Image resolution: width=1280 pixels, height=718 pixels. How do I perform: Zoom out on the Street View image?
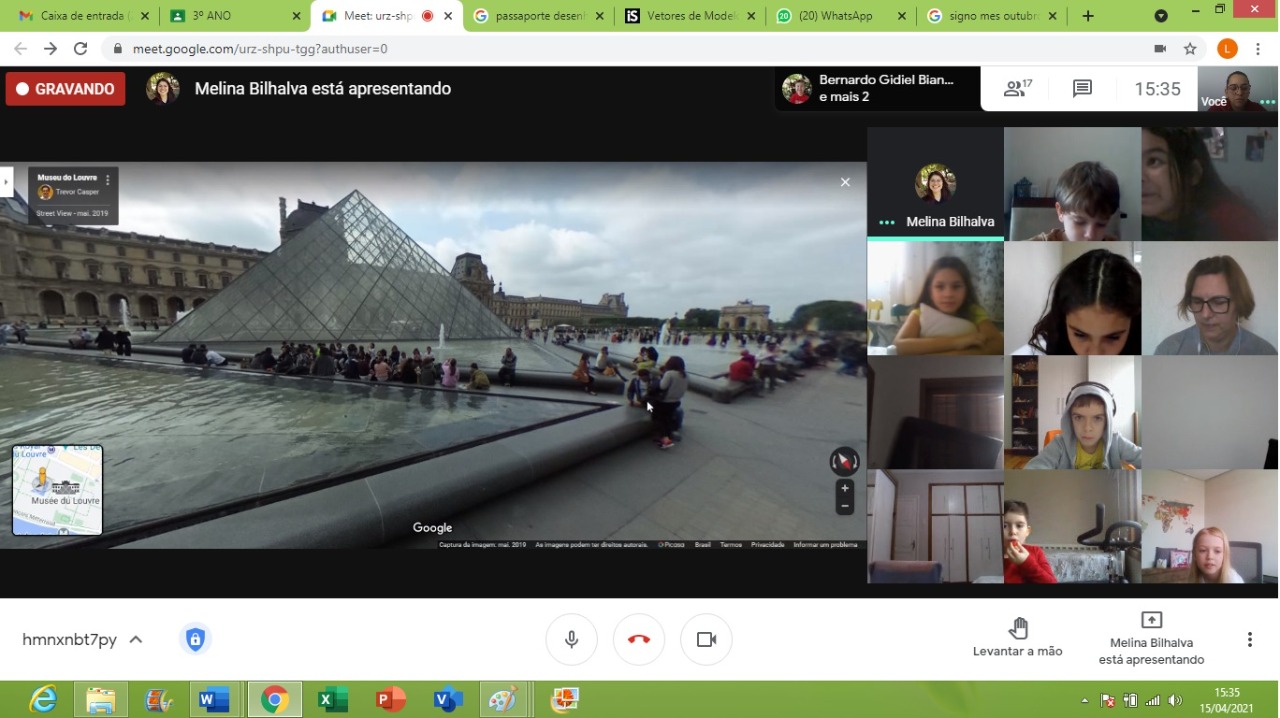[845, 506]
